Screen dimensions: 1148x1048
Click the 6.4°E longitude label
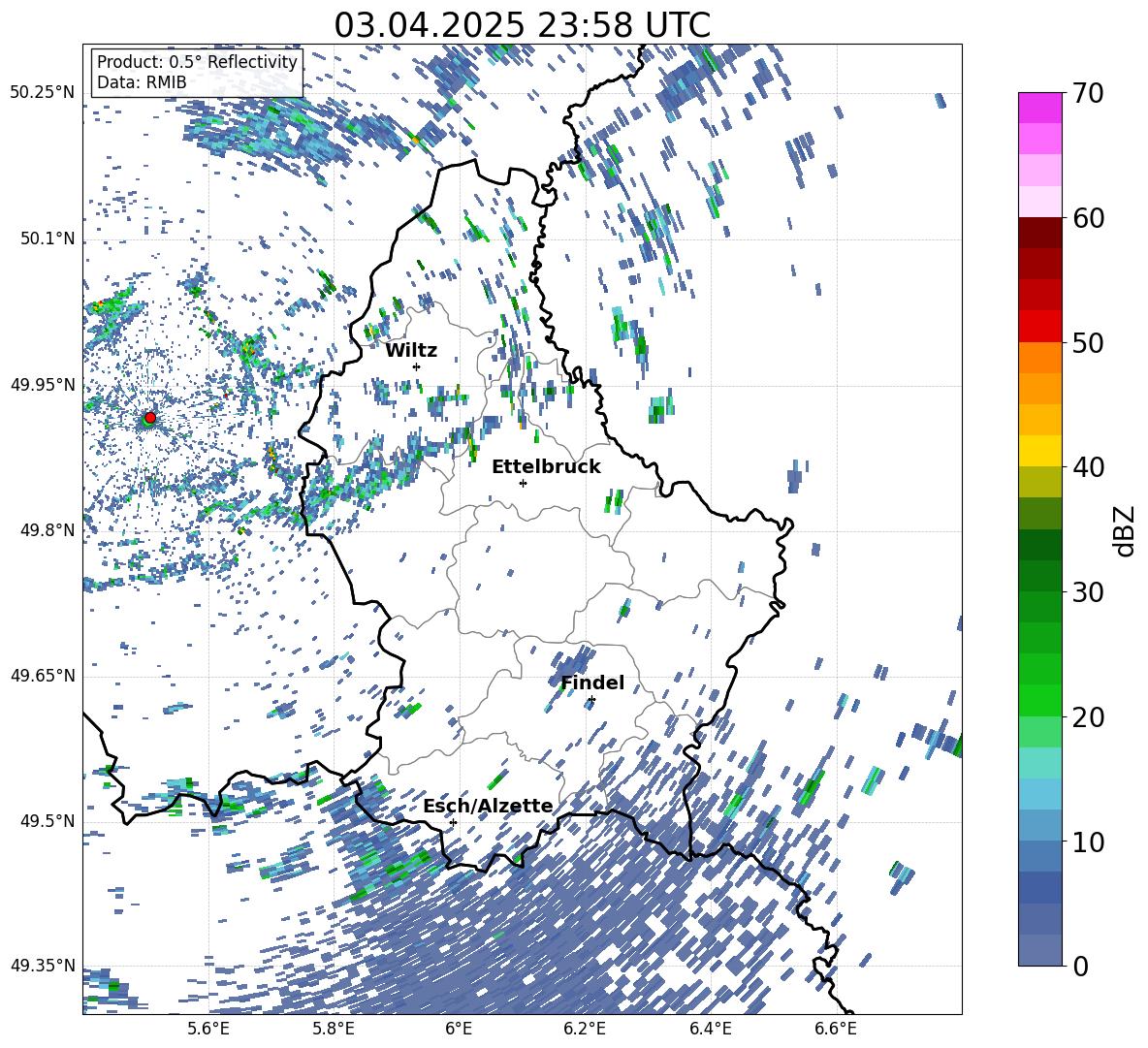pyautogui.click(x=710, y=1029)
